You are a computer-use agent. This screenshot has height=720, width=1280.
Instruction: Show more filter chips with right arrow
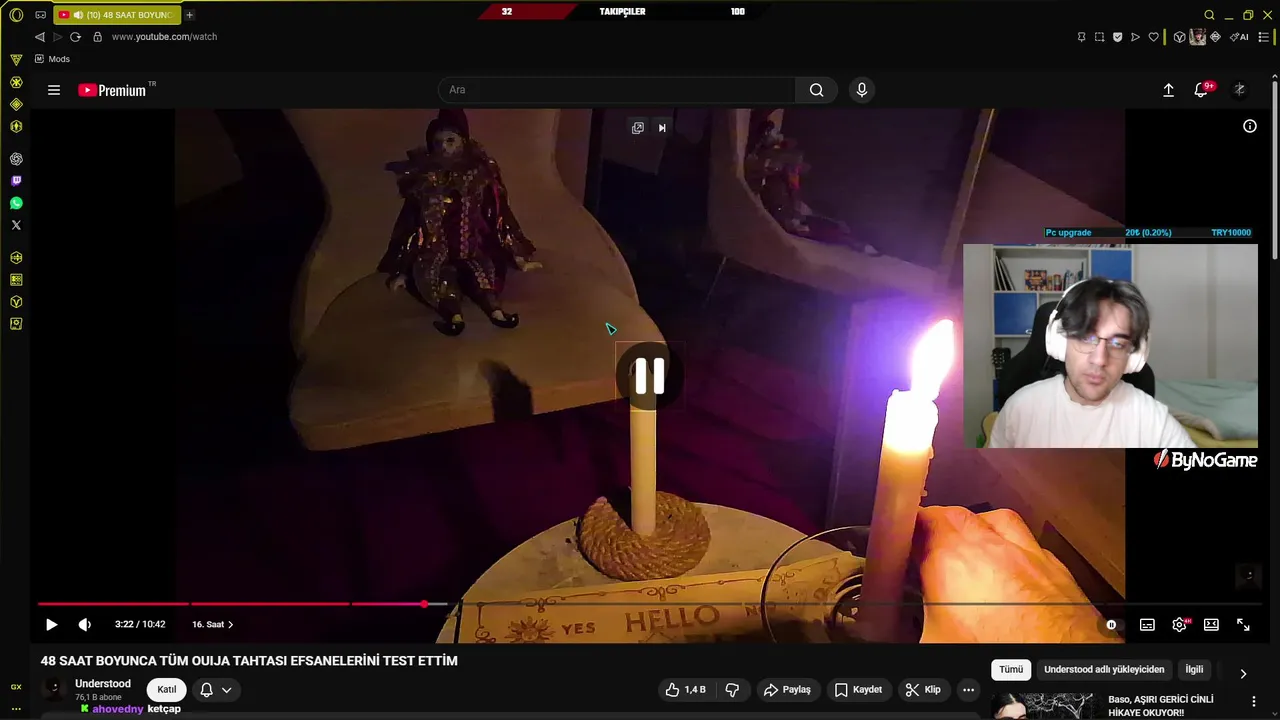click(x=1243, y=674)
